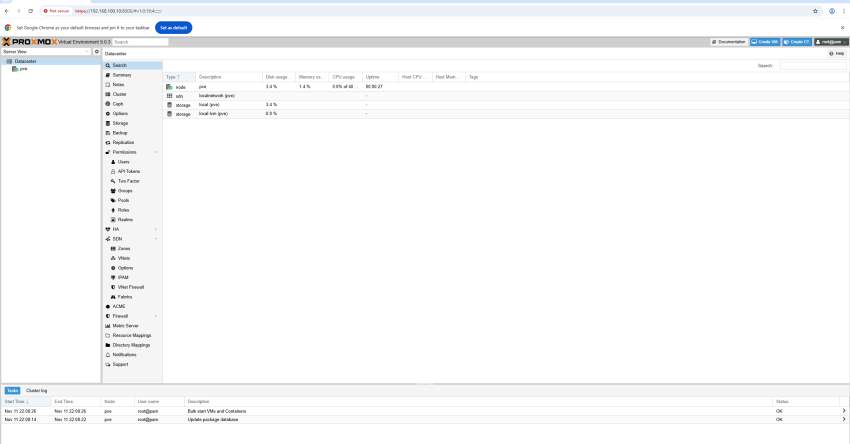This screenshot has width=850, height=444.
Task: Click the gear icon beside Options under Ceph
Action: [108, 114]
